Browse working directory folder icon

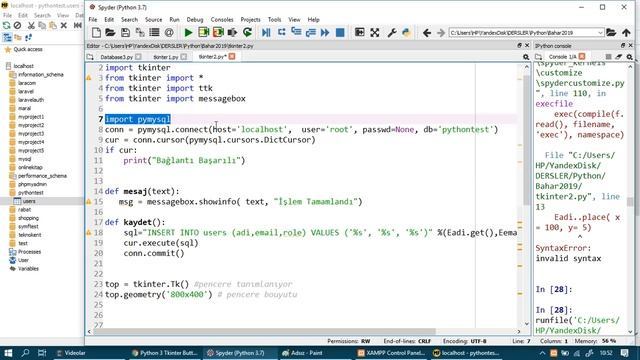coord(611,33)
